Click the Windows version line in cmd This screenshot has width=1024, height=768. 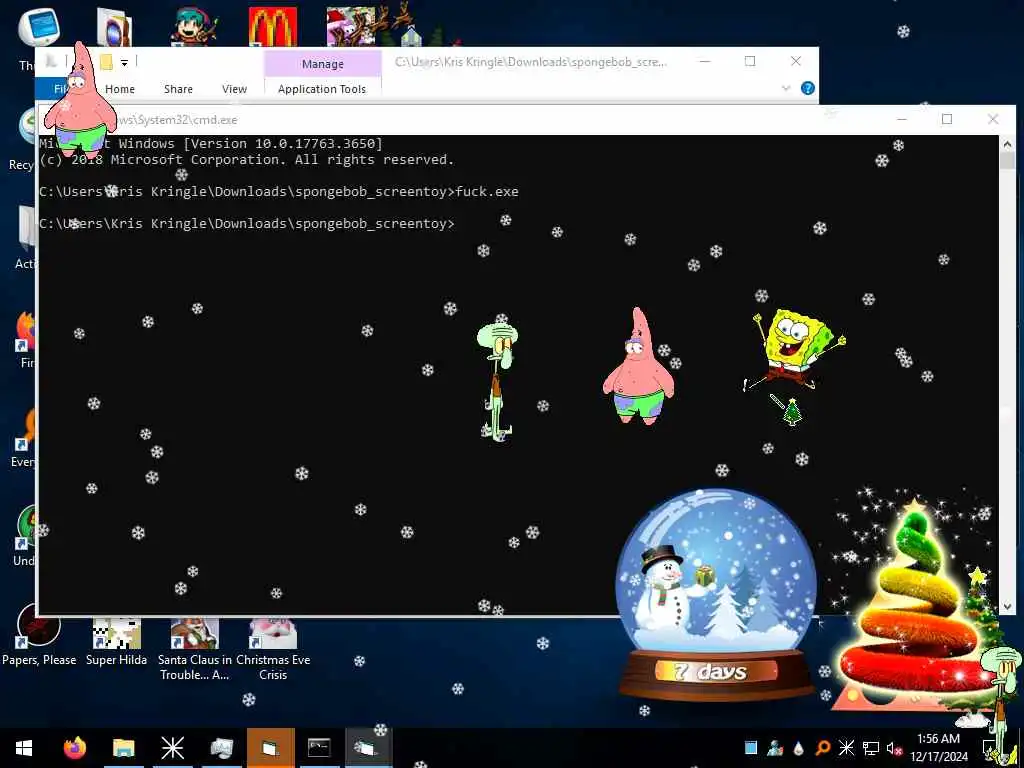pyautogui.click(x=211, y=144)
